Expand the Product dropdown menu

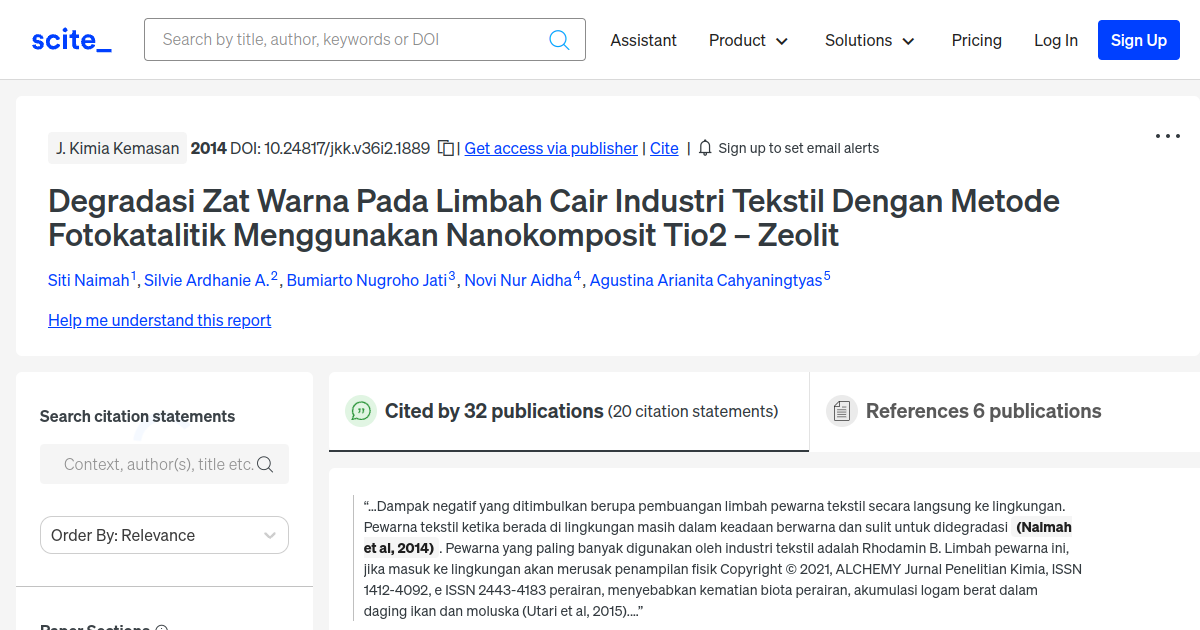[748, 40]
